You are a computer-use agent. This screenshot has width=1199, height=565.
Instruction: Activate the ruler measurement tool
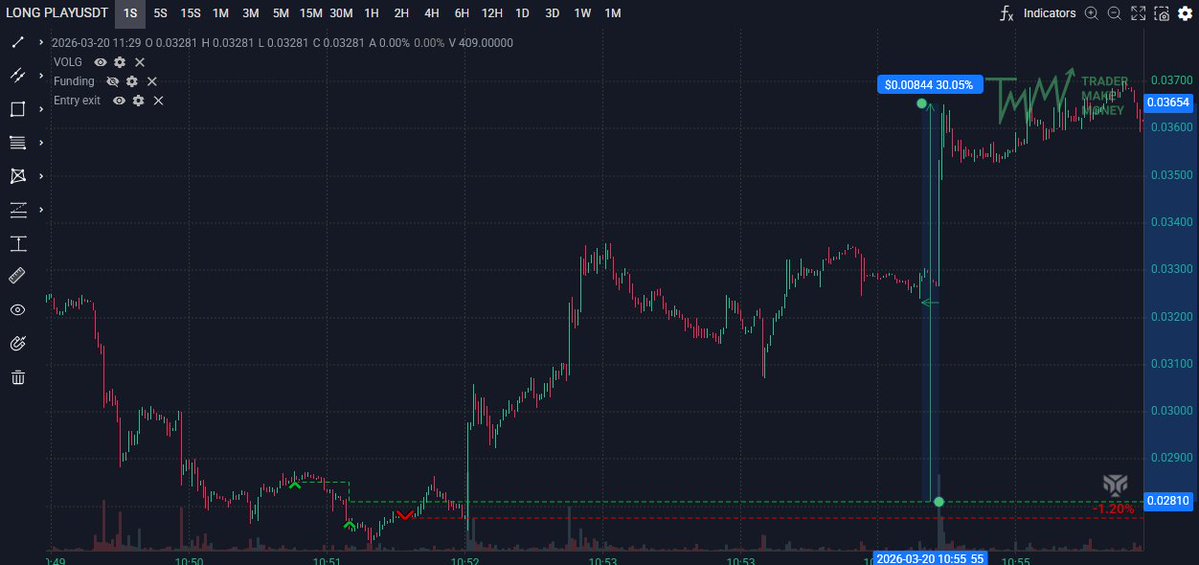(x=18, y=276)
